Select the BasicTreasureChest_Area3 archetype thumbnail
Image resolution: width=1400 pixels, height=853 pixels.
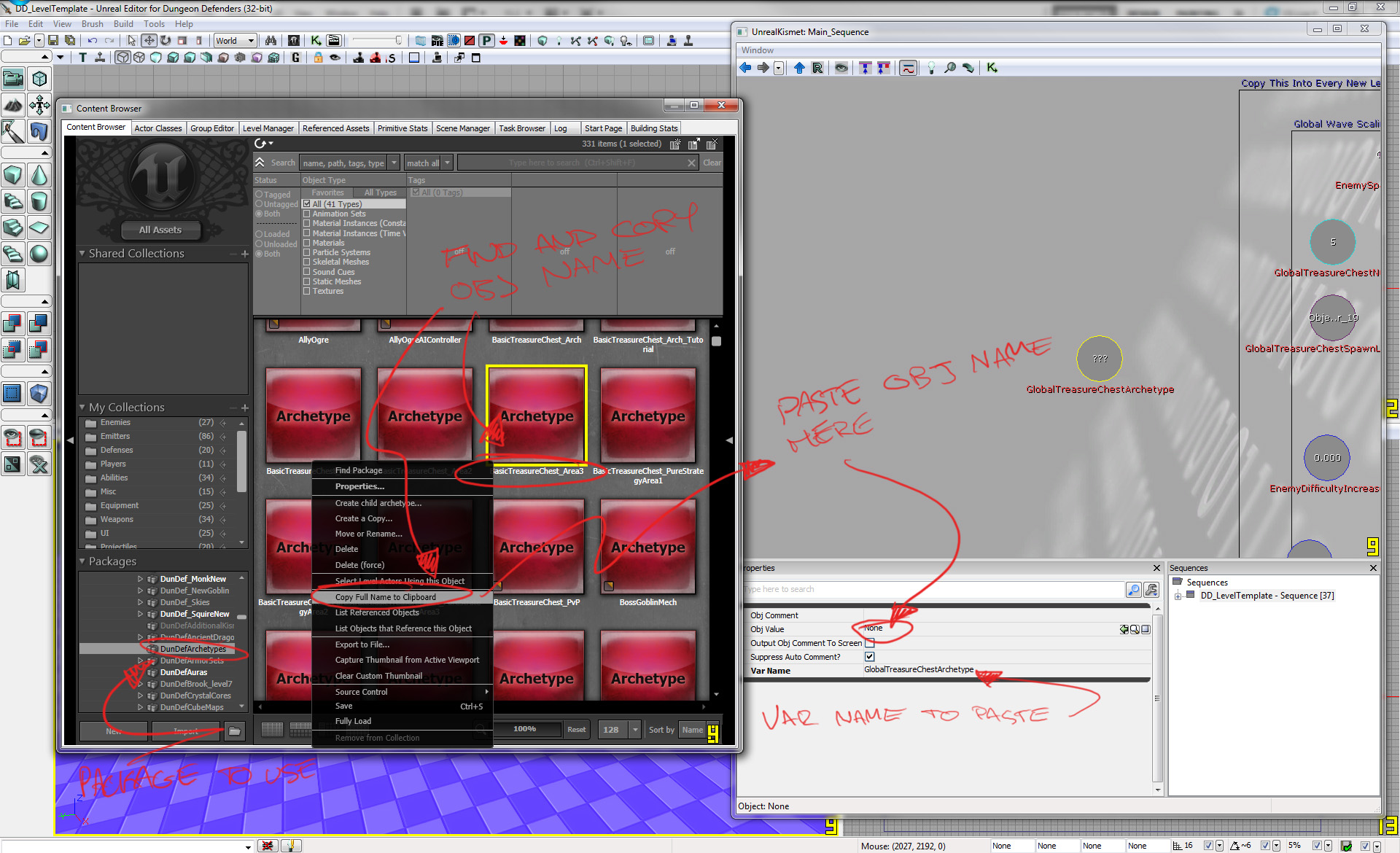[537, 416]
